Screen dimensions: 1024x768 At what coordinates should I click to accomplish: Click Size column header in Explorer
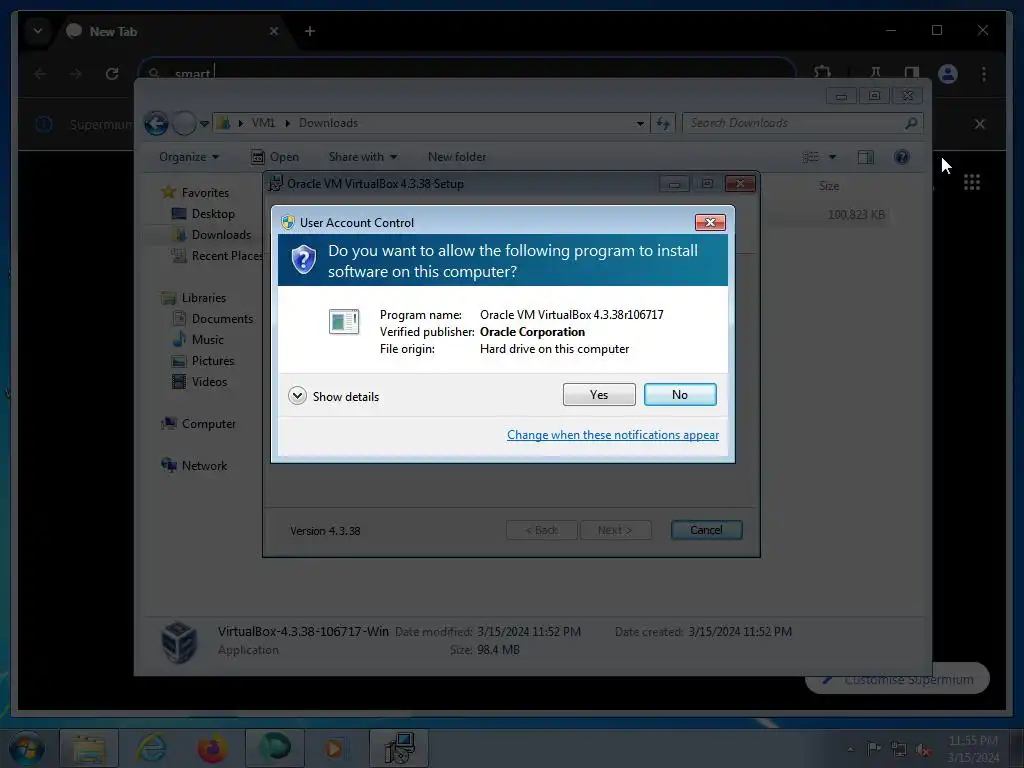[x=829, y=186]
